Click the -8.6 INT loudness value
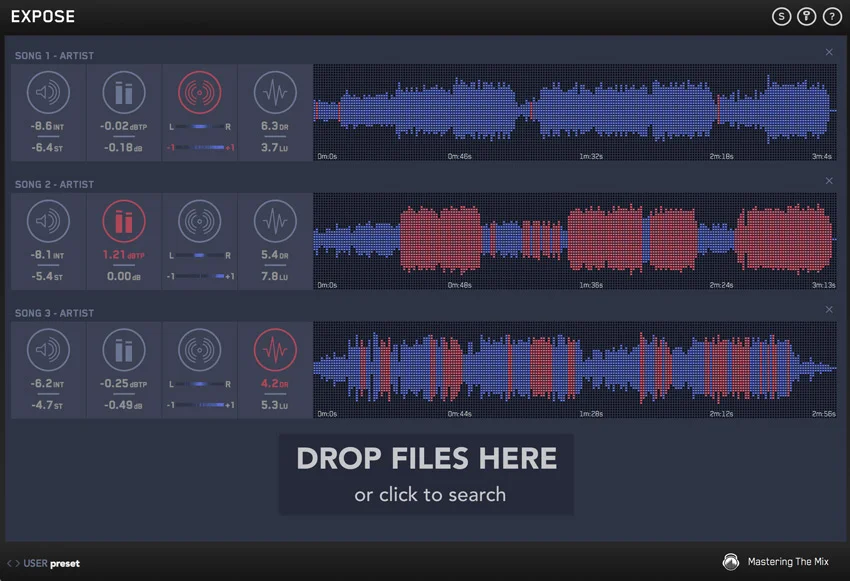Viewport: 850px width, 581px height. [x=47, y=126]
